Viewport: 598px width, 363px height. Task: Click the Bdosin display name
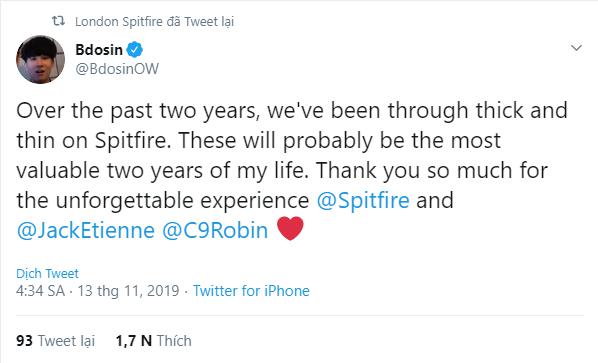tap(99, 50)
